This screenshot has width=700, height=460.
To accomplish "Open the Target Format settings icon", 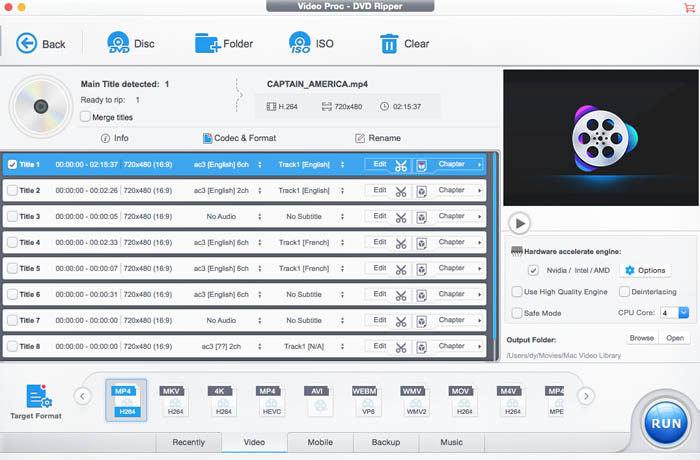I will click(38, 396).
